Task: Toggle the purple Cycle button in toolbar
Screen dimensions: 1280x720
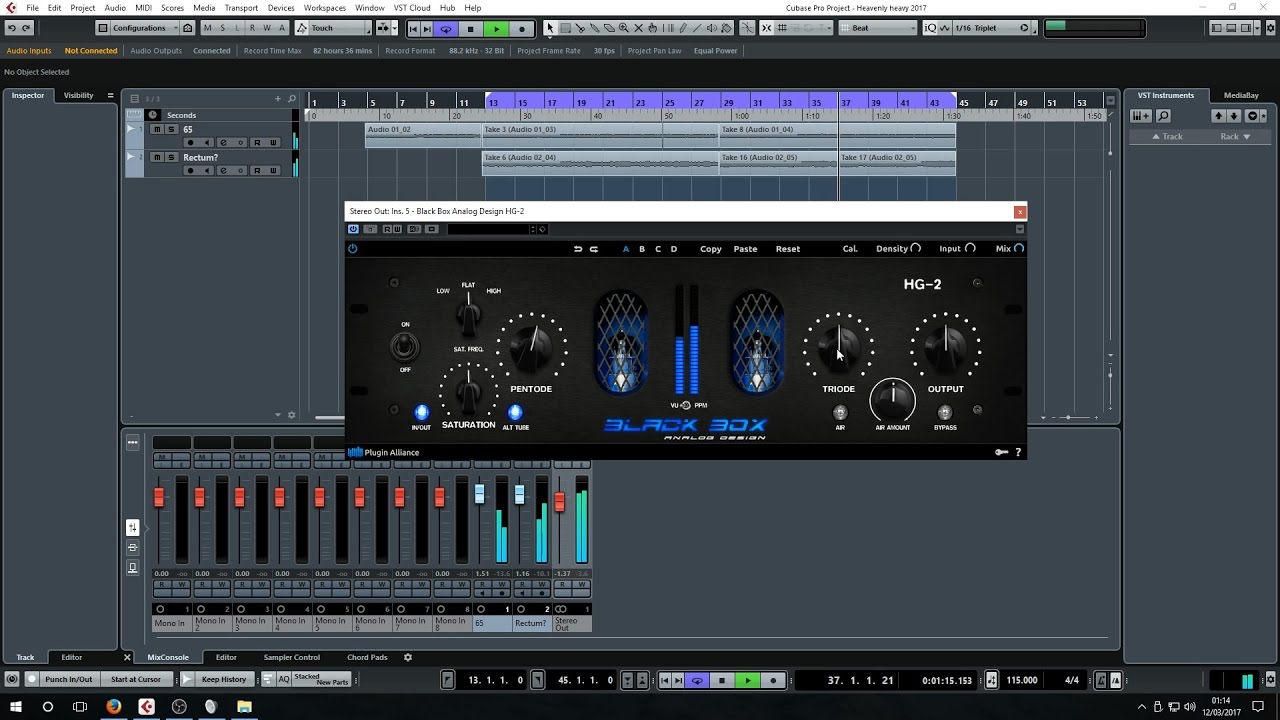Action: pyautogui.click(x=446, y=29)
